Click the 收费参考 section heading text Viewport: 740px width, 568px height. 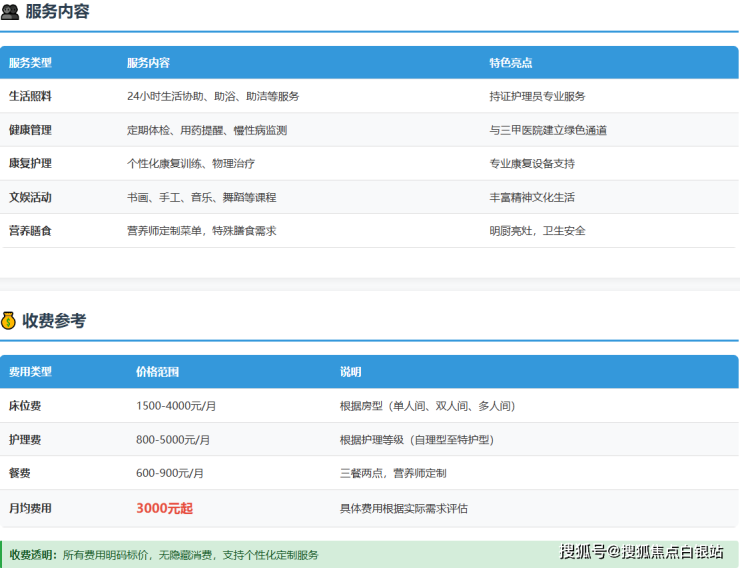point(54,321)
